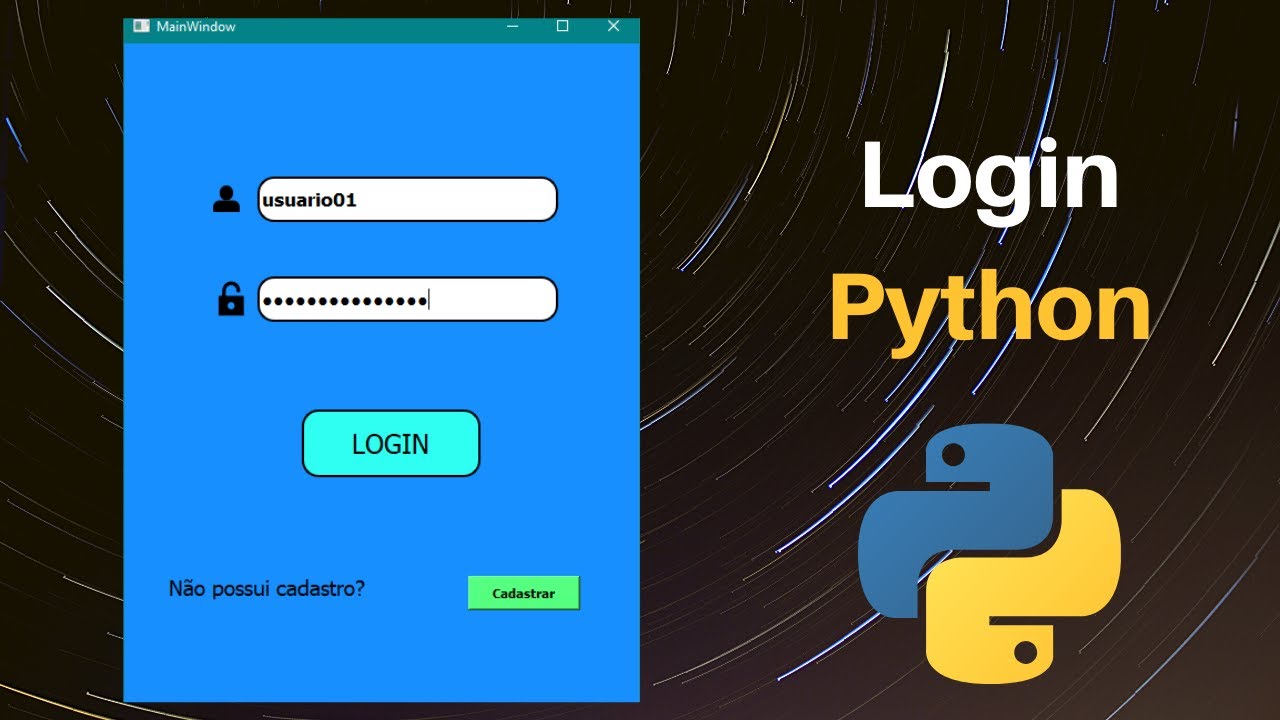Click the LOGIN button
Viewport: 1280px width, 720px height.
391,443
